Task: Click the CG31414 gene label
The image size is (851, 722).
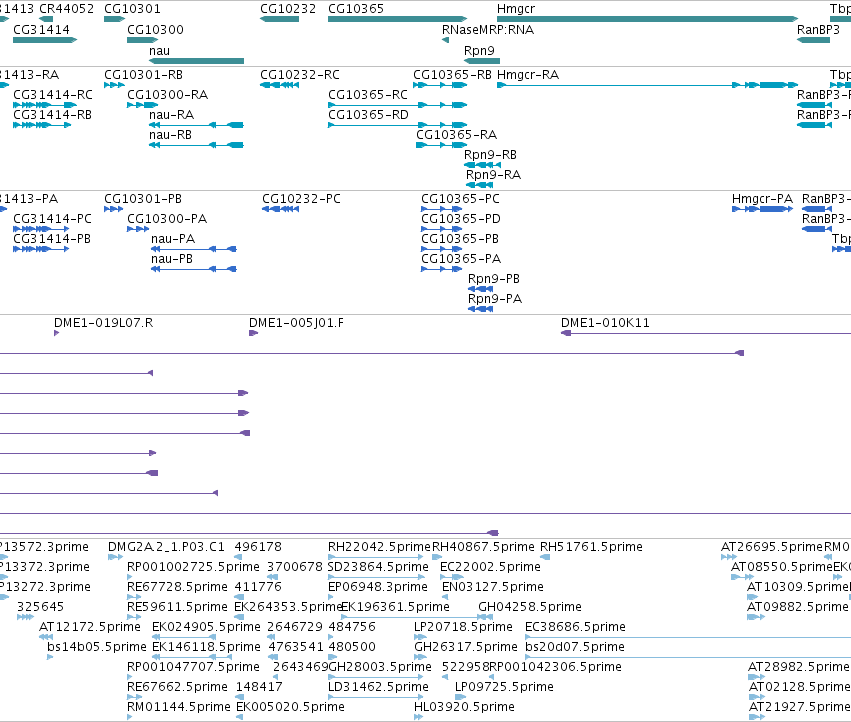Action: tap(41, 29)
